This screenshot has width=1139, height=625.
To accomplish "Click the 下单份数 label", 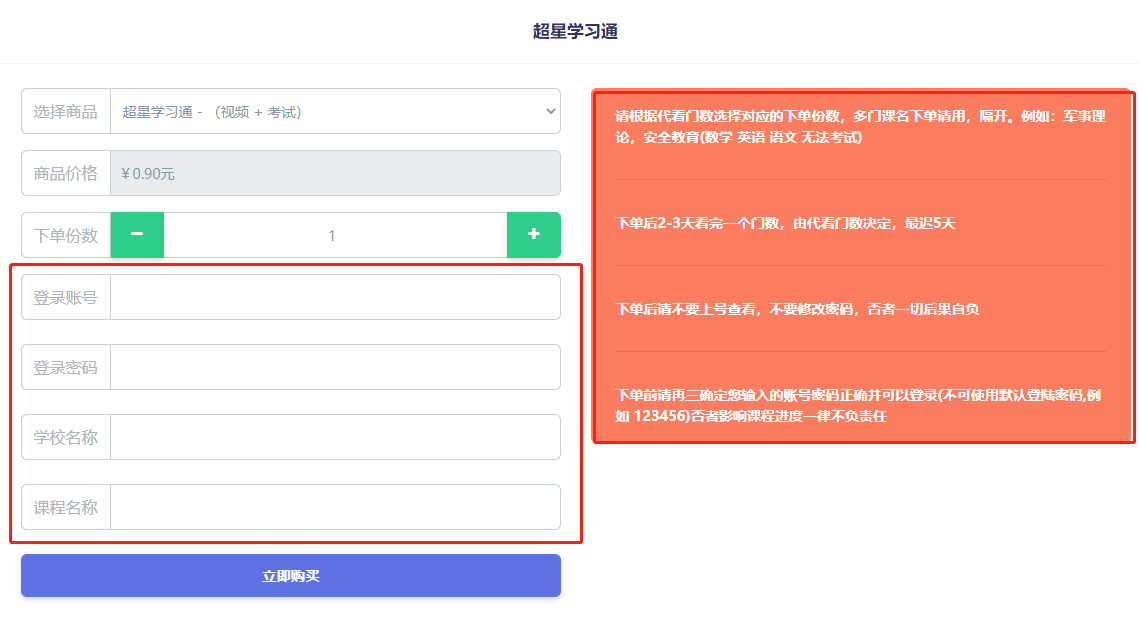I will [x=65, y=235].
